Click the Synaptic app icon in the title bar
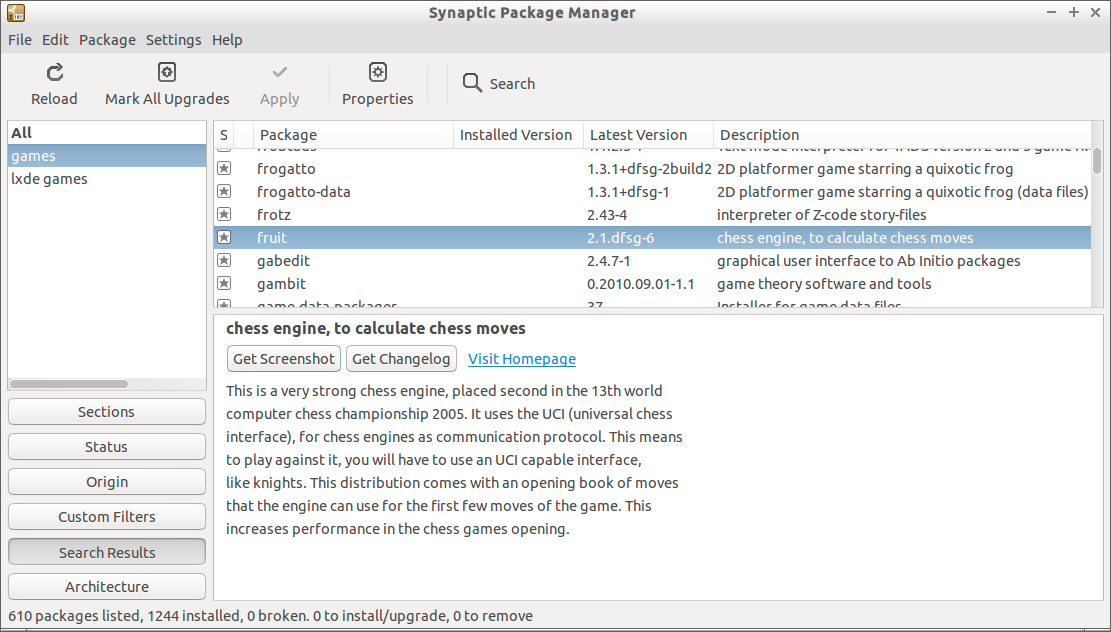The height and width of the screenshot is (632, 1111). [x=15, y=13]
